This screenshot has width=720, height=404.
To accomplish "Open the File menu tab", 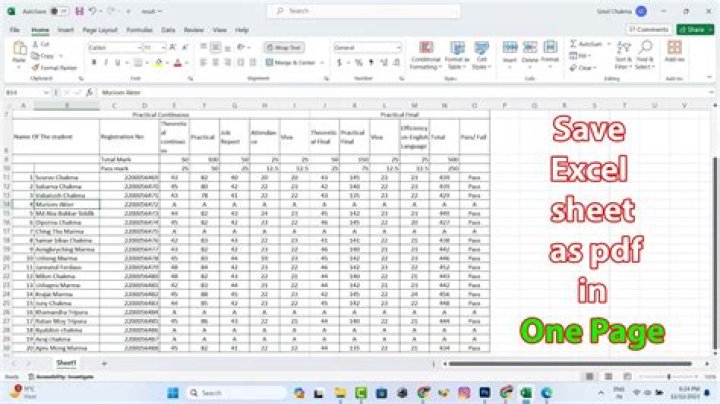I will point(15,30).
